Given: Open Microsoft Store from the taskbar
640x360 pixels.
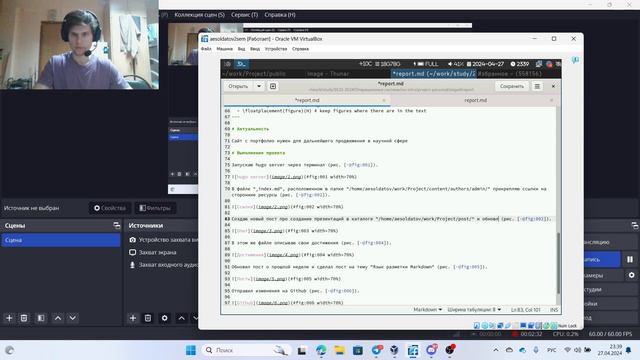Looking at the screenshot, I should pyautogui.click(x=358, y=350).
